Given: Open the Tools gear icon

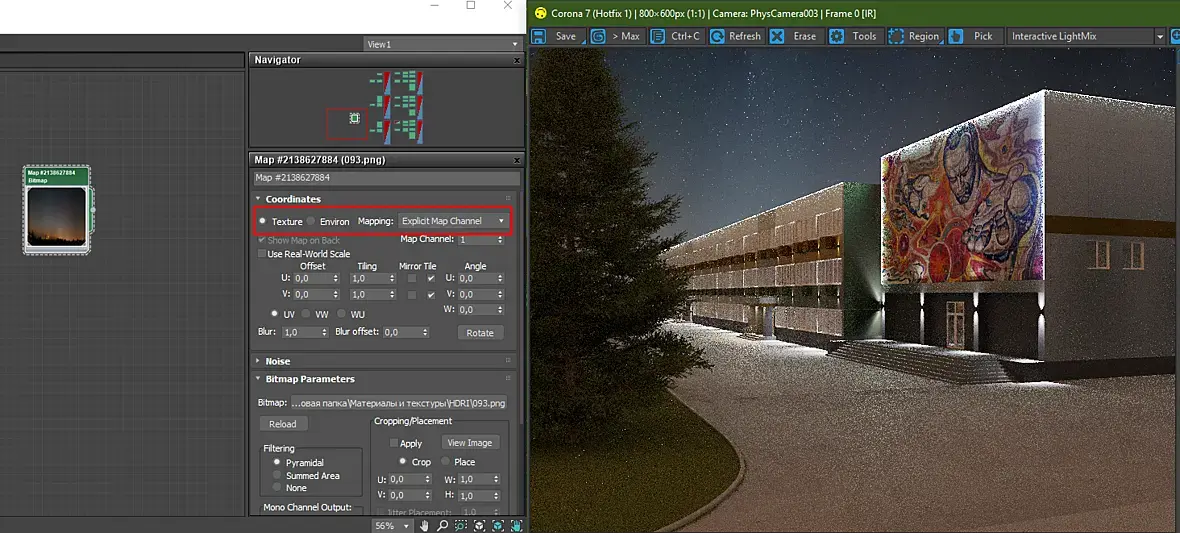Looking at the screenshot, I should click(x=836, y=36).
